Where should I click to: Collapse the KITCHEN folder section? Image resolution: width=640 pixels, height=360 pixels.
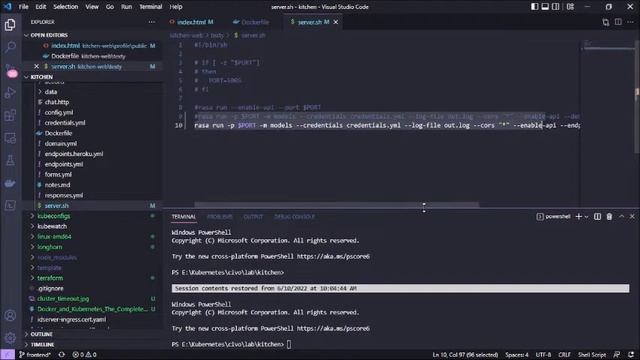93,77
